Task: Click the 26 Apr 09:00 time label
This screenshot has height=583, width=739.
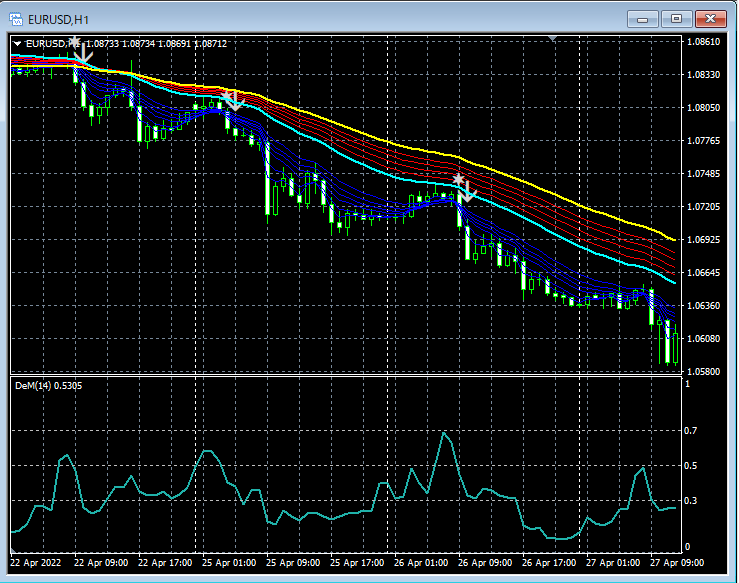Action: click(x=485, y=563)
